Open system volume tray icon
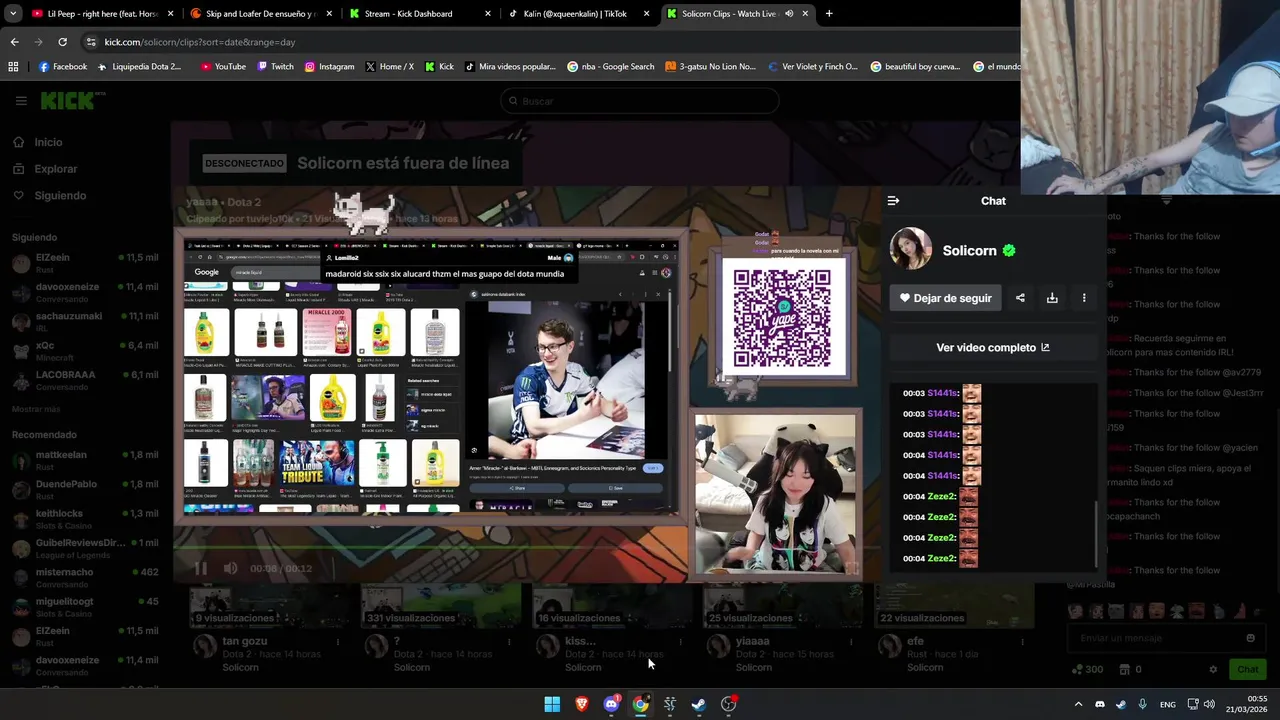 tap(1209, 704)
